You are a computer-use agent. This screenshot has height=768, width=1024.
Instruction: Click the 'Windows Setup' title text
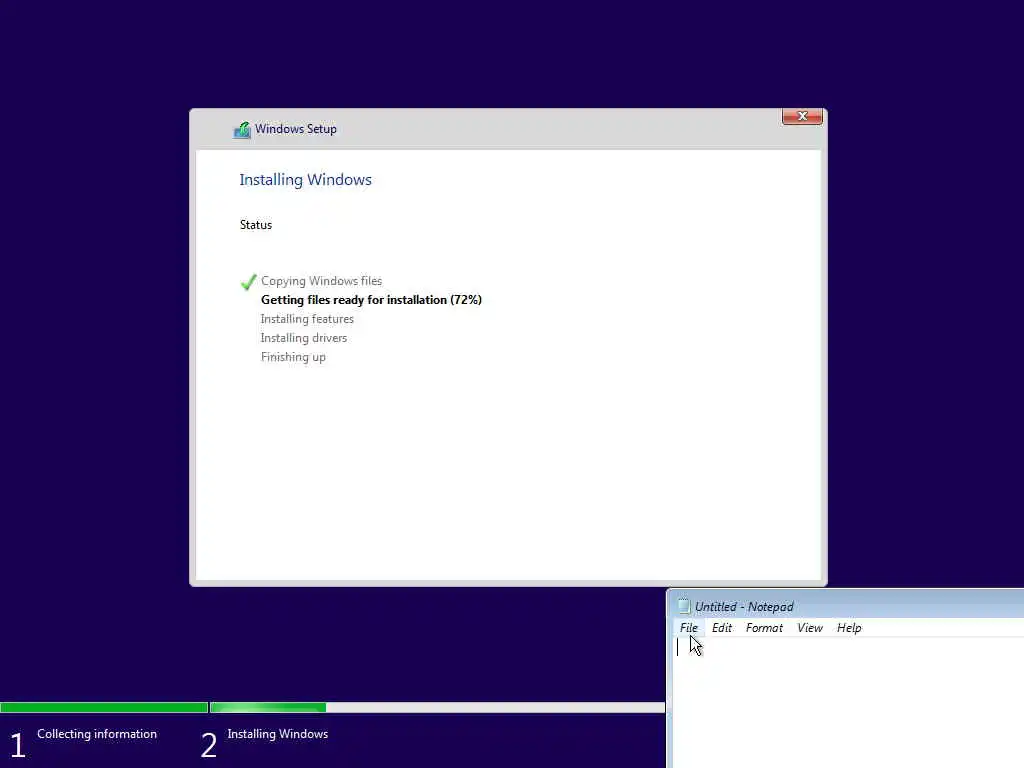(x=296, y=129)
